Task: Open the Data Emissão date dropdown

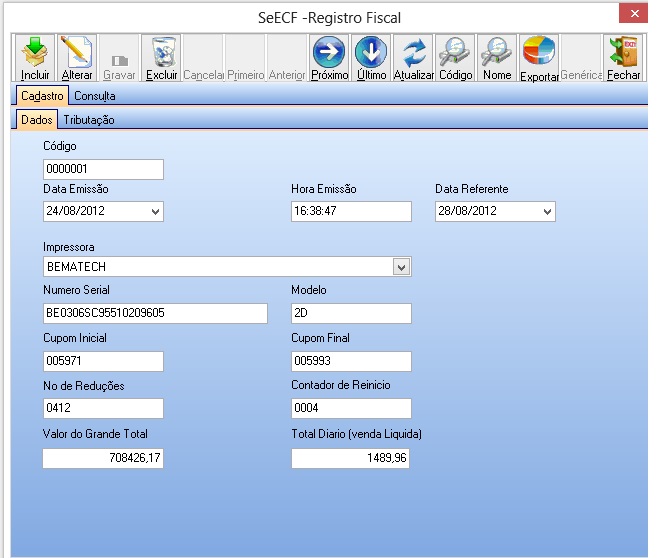Action: [x=154, y=212]
